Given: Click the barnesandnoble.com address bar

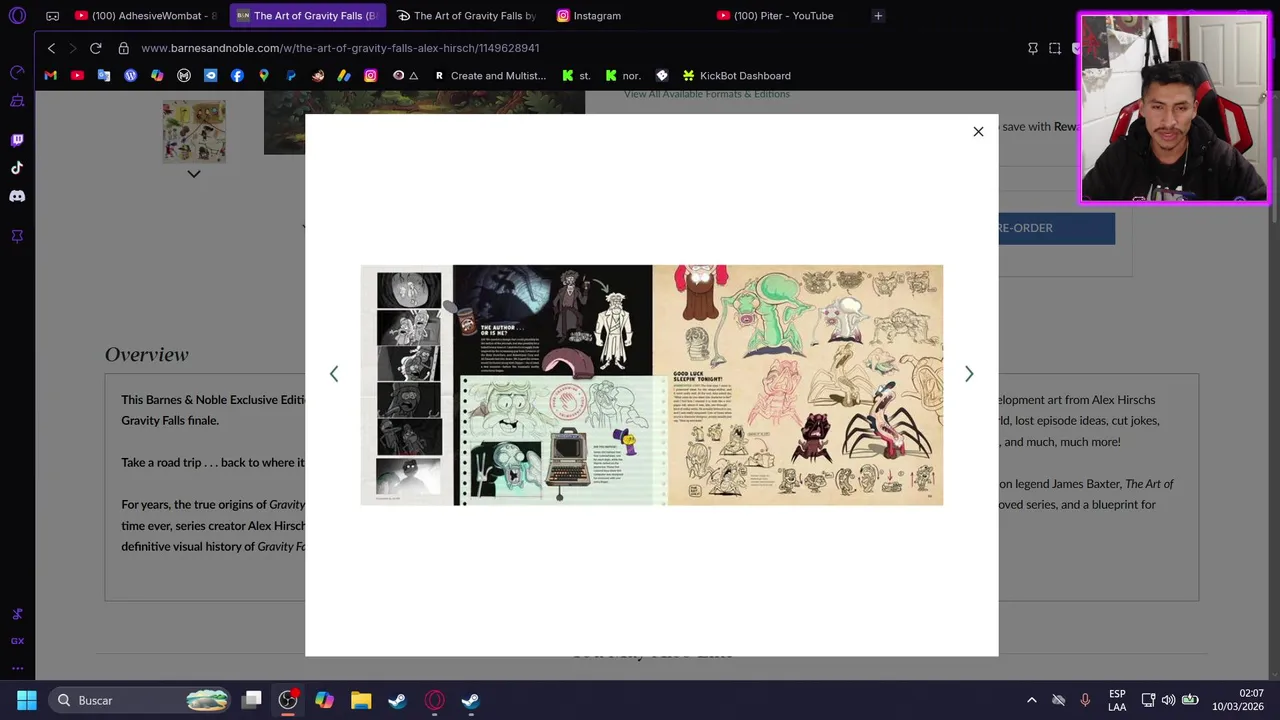Looking at the screenshot, I should 340,48.
